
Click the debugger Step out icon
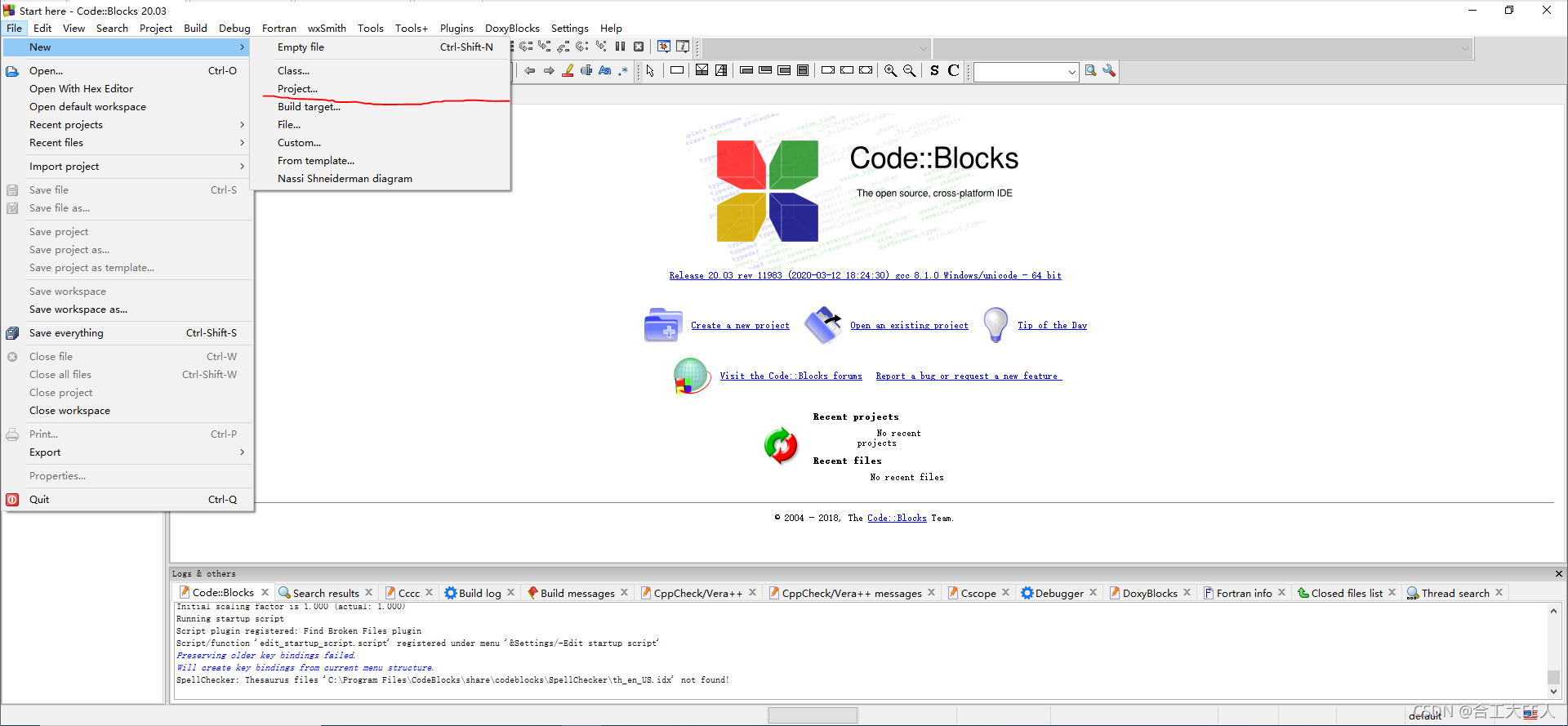[563, 47]
